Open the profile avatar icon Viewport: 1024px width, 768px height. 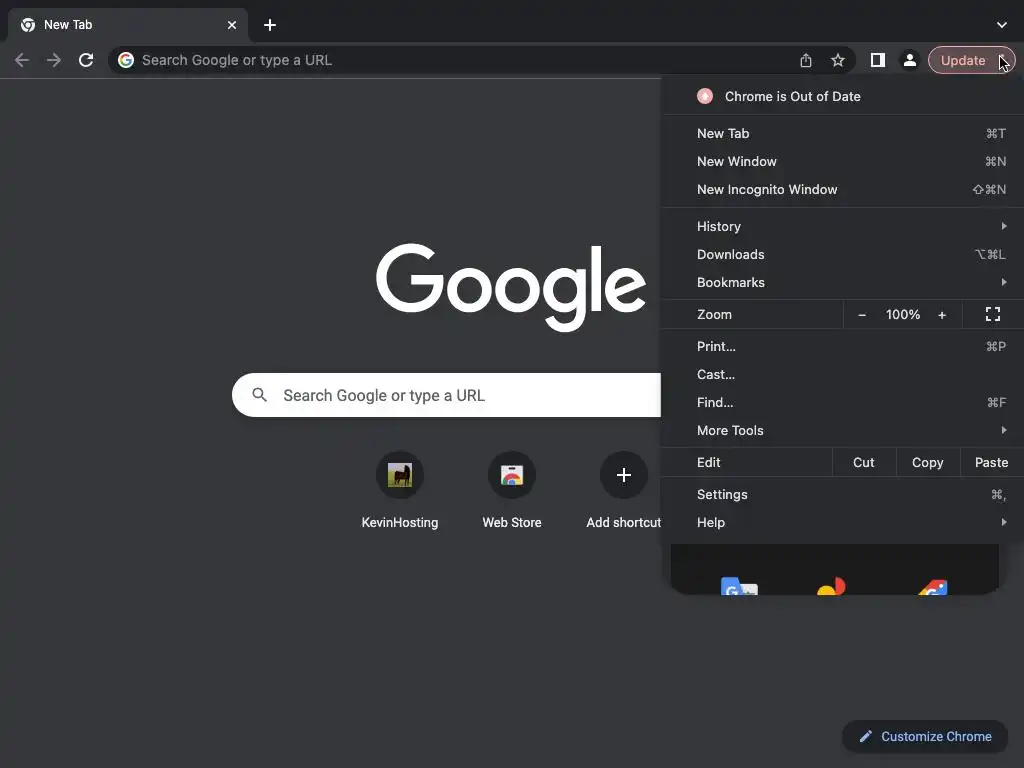pyautogui.click(x=909, y=60)
